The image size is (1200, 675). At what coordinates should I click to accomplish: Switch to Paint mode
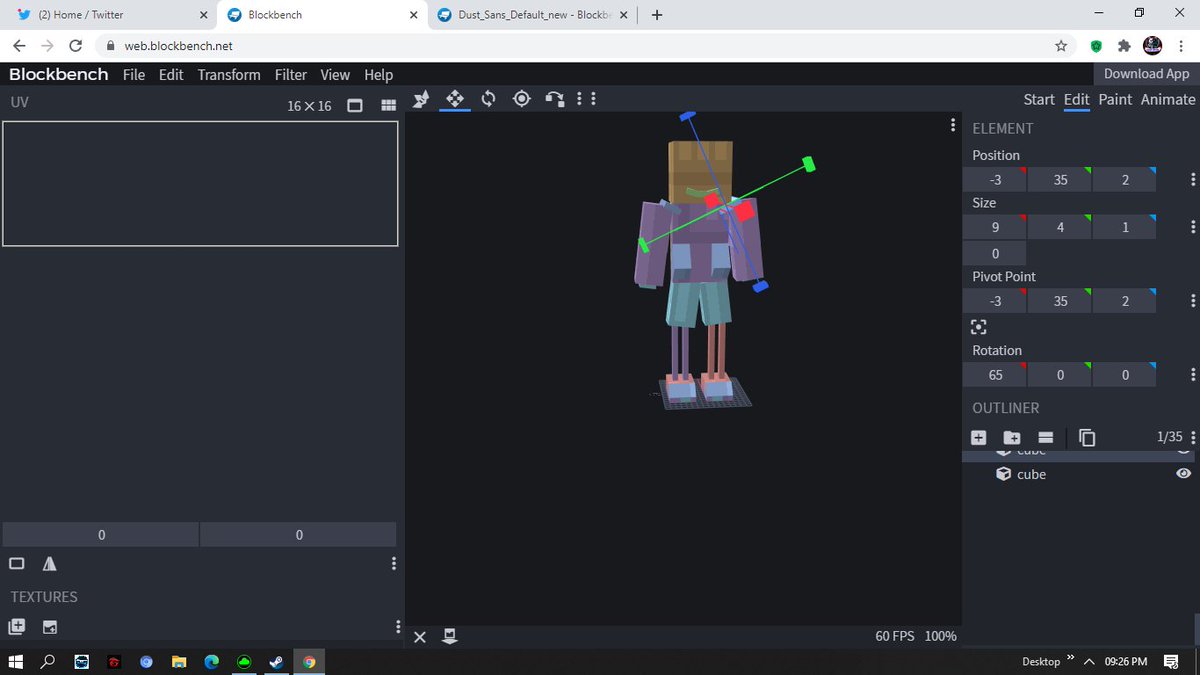click(1114, 99)
